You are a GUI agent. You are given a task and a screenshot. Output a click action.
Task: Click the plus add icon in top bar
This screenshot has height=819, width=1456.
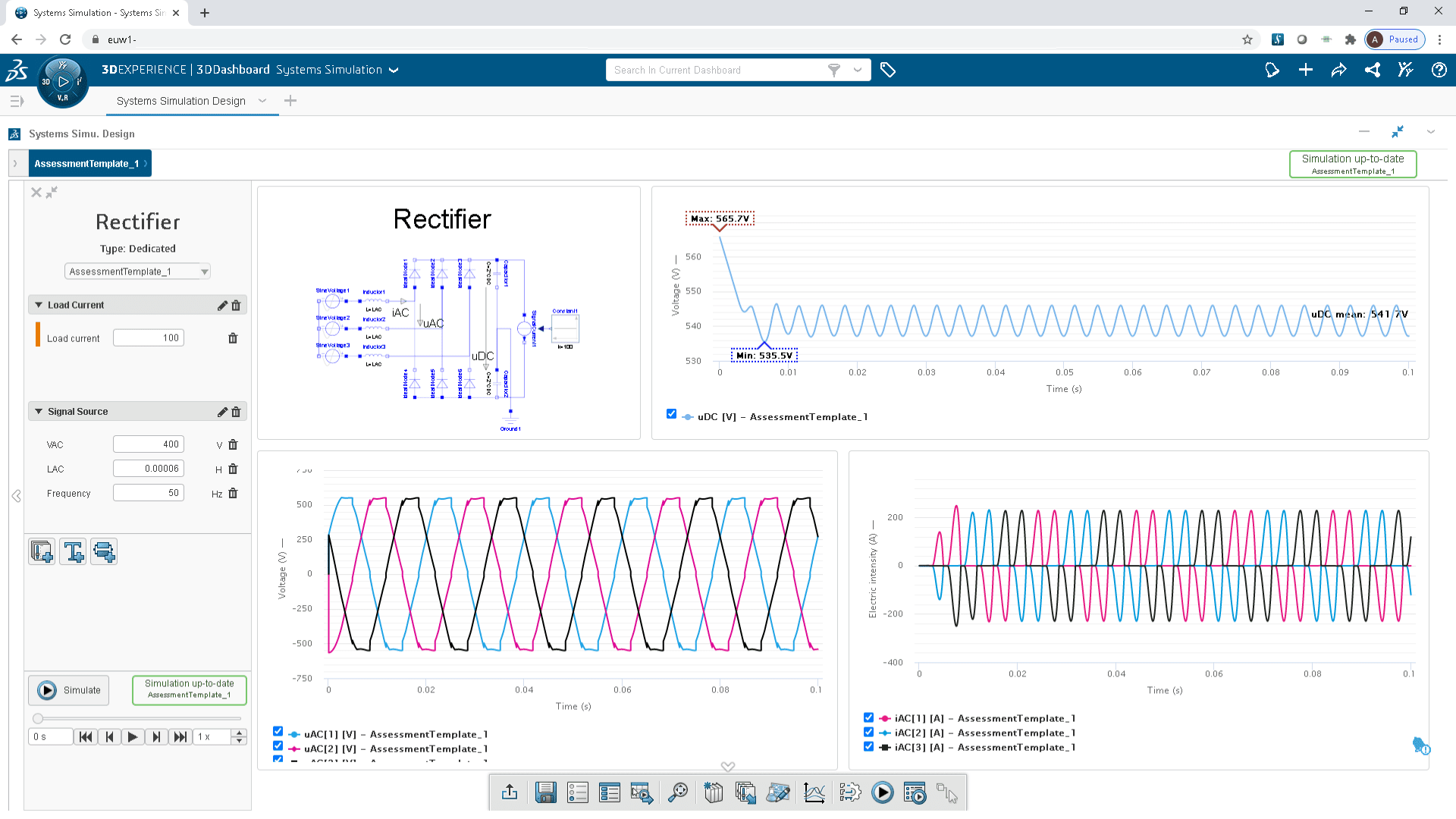[x=1306, y=70]
